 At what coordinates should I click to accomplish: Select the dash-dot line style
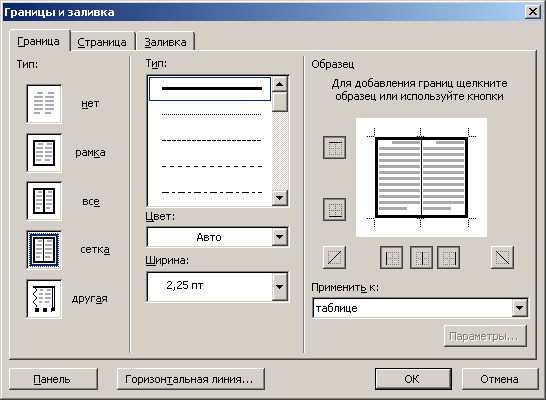point(211,192)
